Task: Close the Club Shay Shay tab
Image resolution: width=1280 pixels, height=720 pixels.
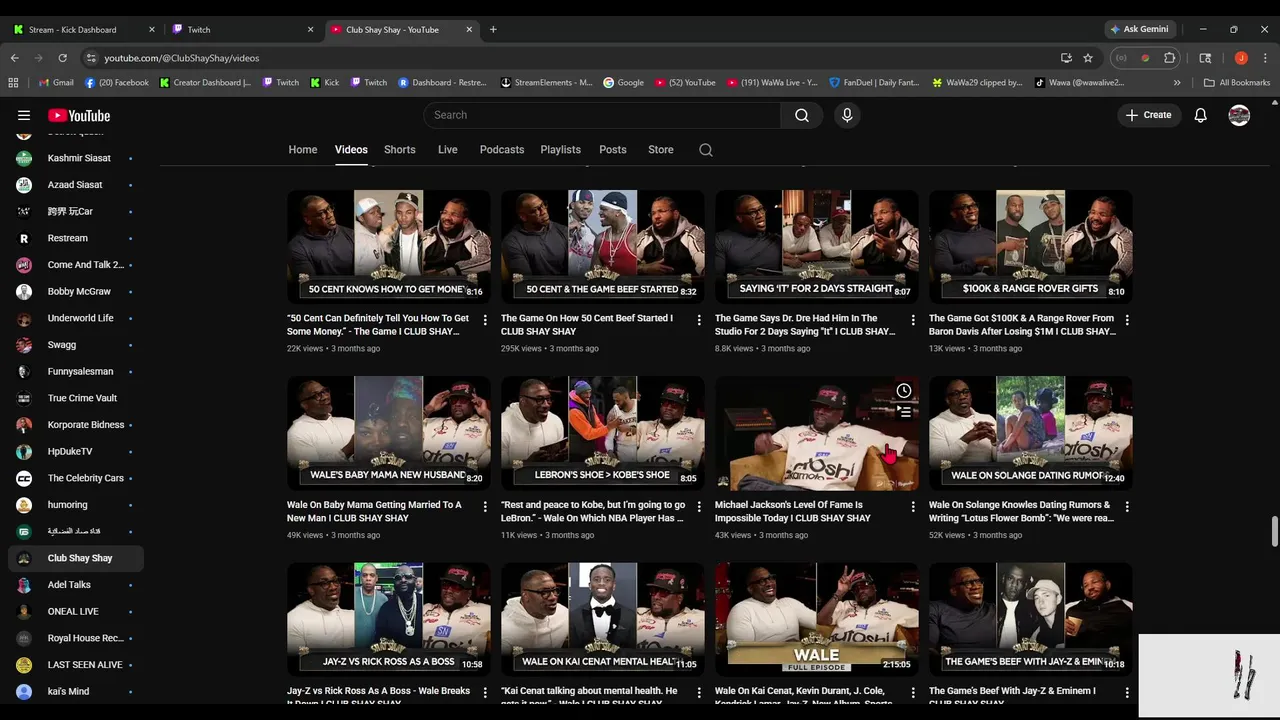Action: (x=470, y=29)
